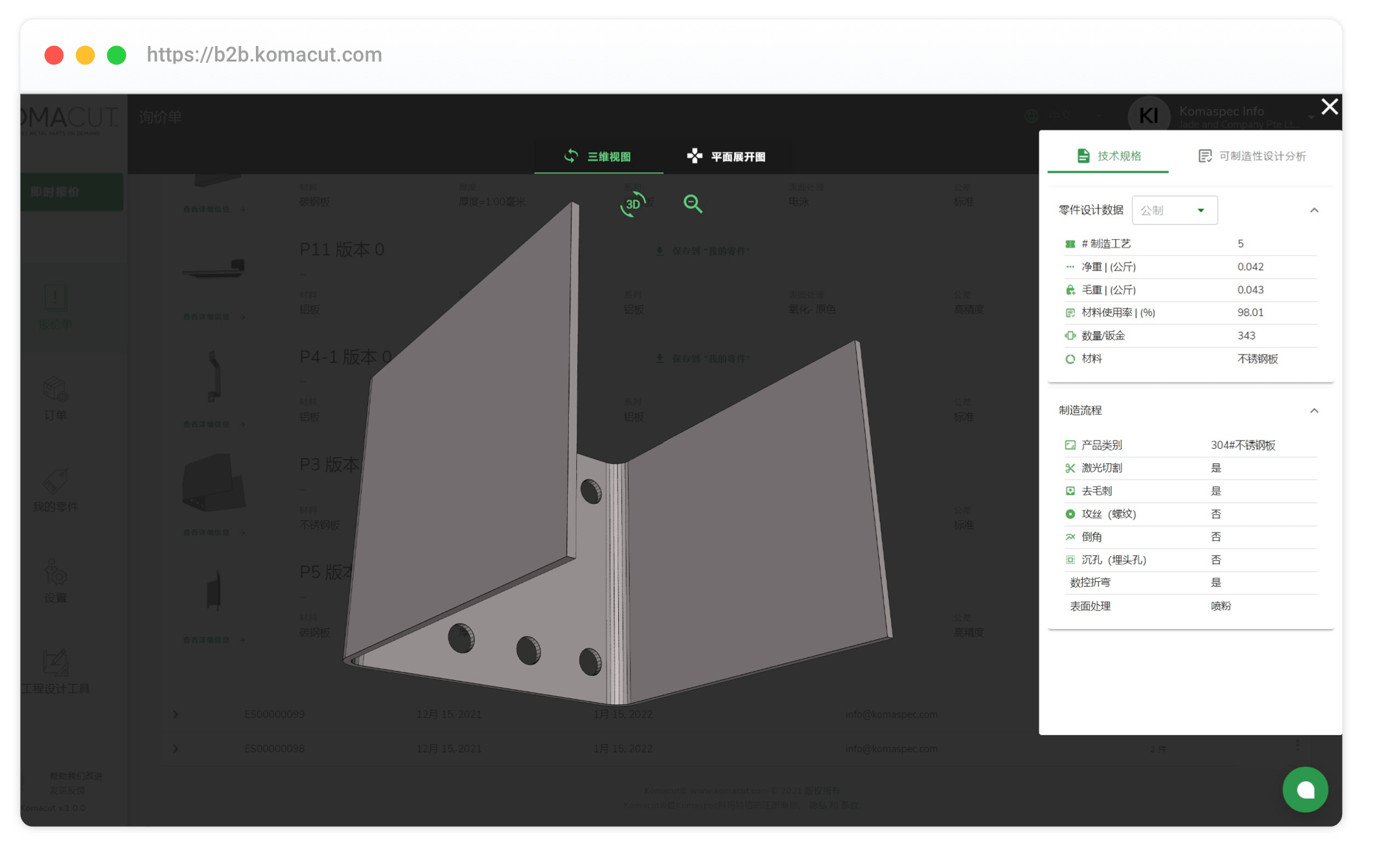This screenshot has height=868, width=1388.
Task: Click the 即时报价 instant quote button
Action: (72, 192)
